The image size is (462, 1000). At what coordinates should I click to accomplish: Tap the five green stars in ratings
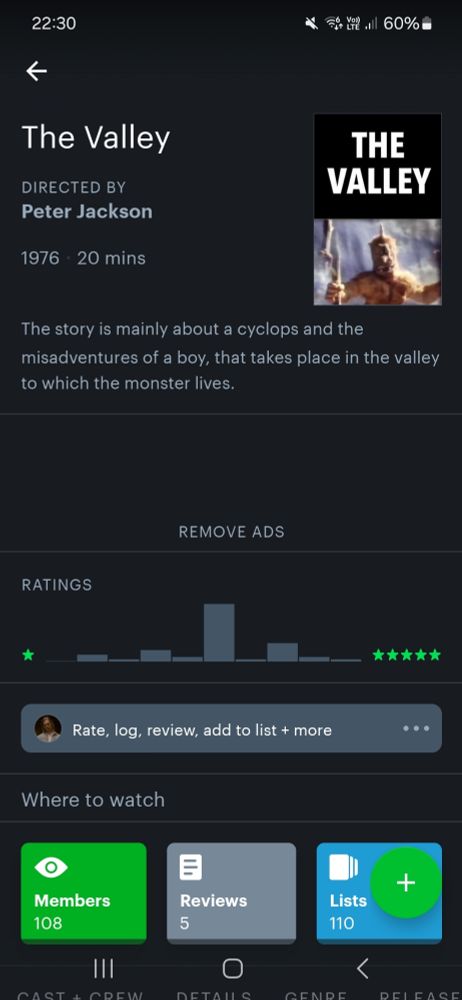coord(406,655)
